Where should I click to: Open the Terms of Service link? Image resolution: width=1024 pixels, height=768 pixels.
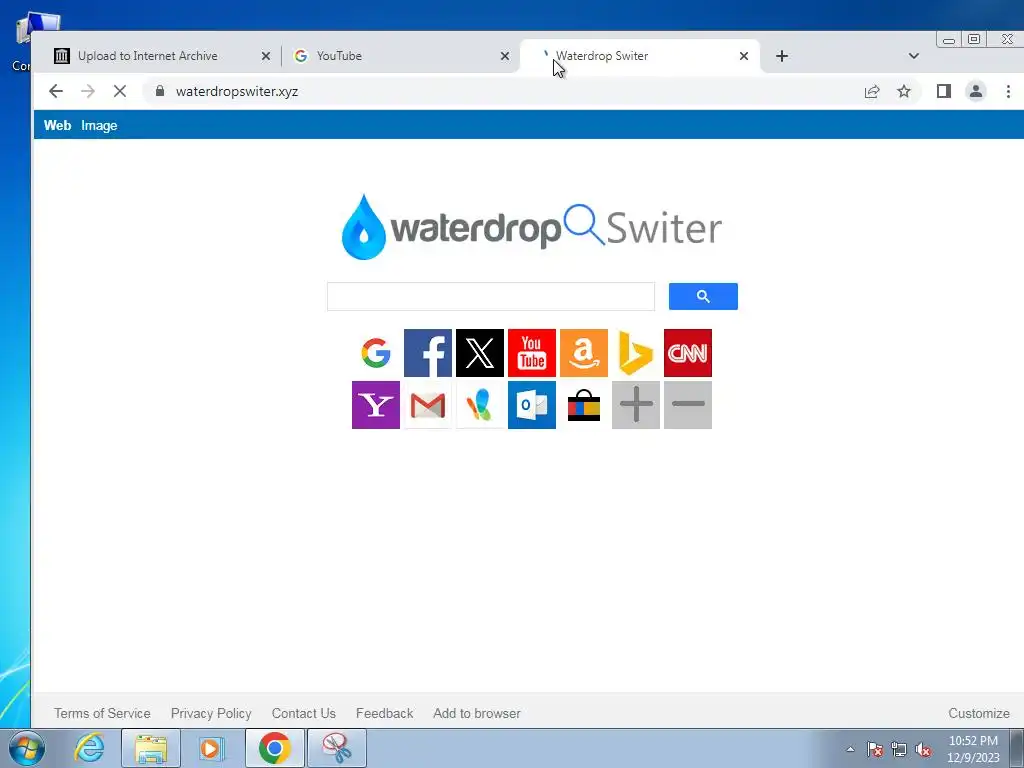click(x=102, y=713)
